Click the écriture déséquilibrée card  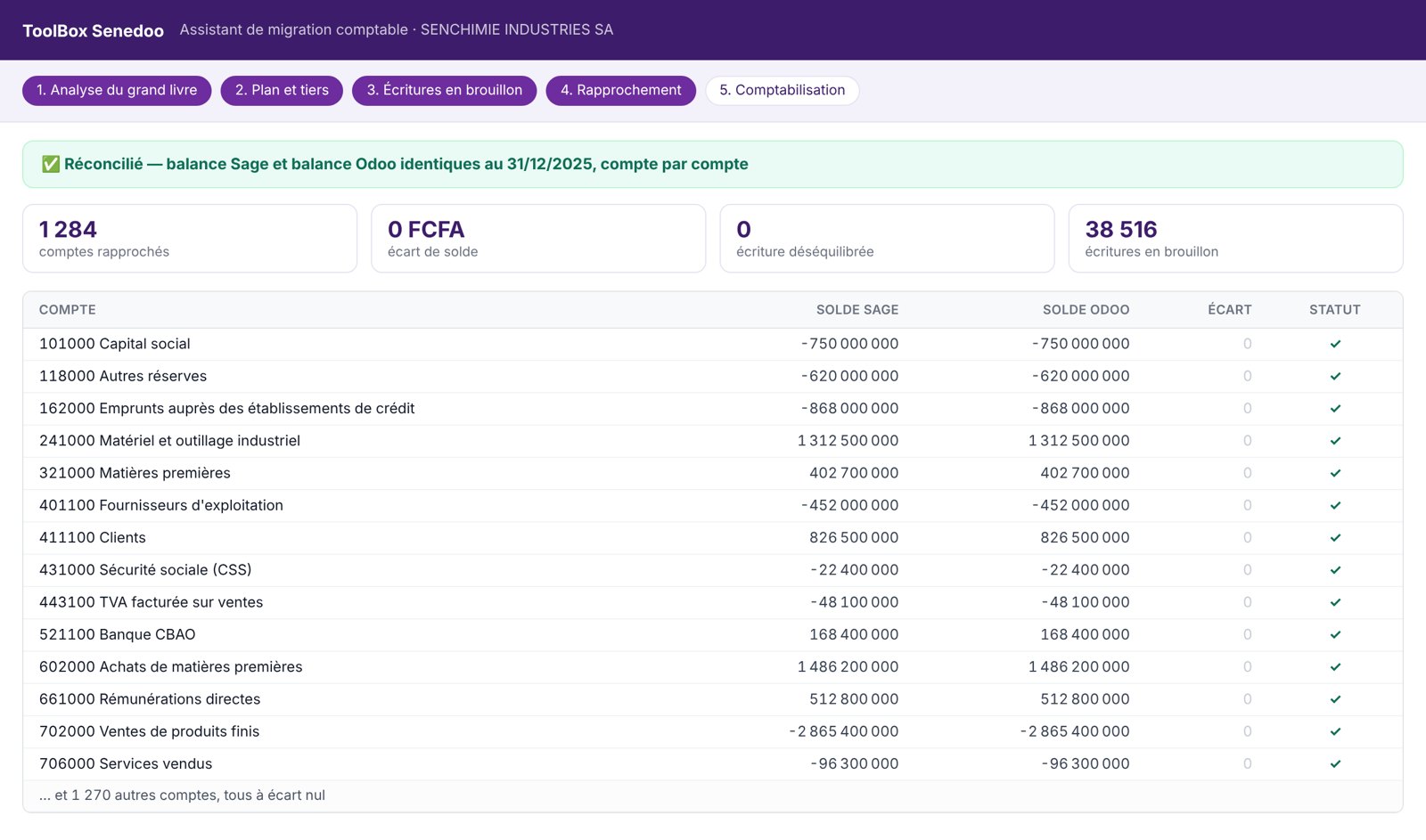(x=887, y=239)
